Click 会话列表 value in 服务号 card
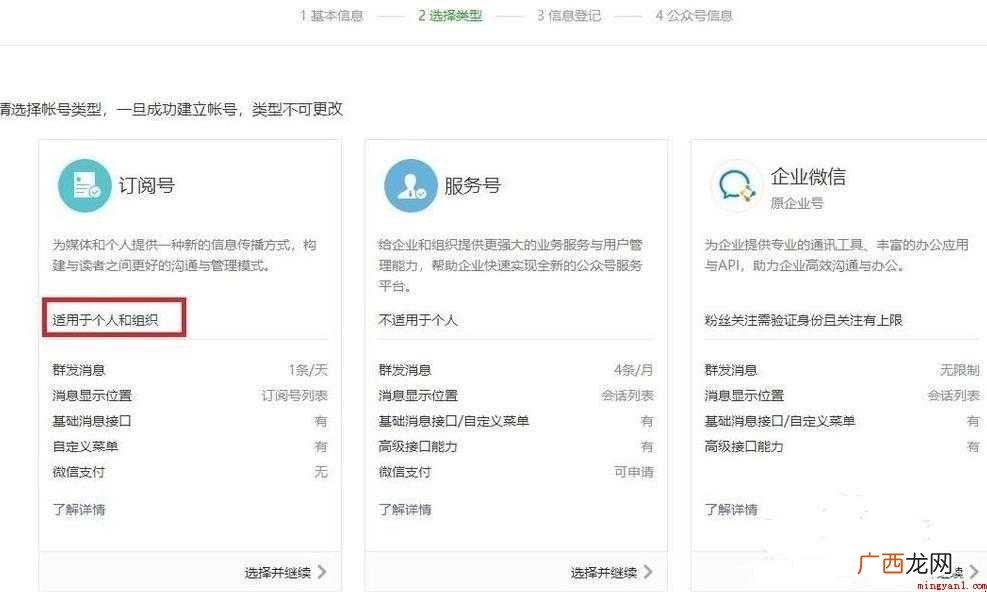 click(628, 396)
